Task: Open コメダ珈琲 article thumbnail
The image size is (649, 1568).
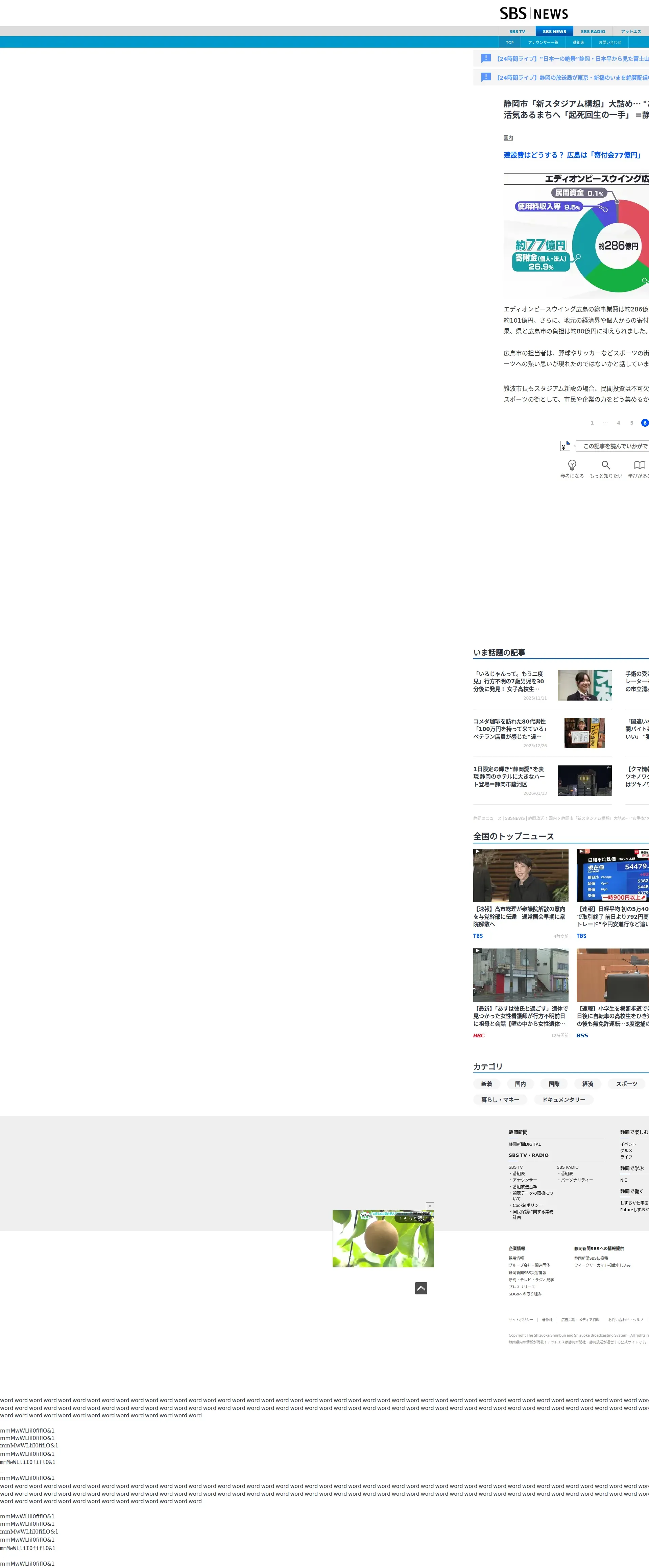Action: (584, 733)
